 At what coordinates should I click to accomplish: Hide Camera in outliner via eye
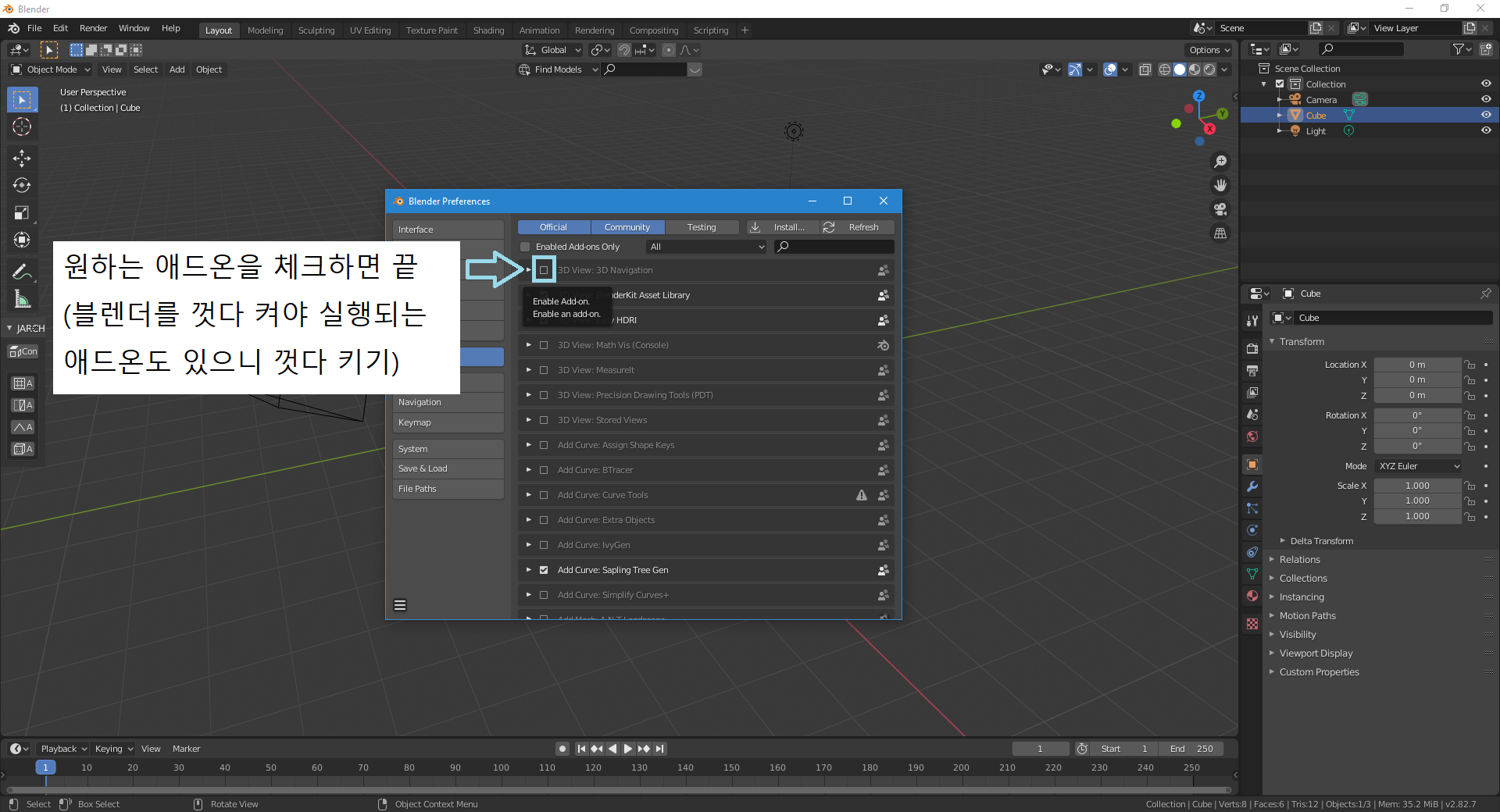click(x=1486, y=99)
